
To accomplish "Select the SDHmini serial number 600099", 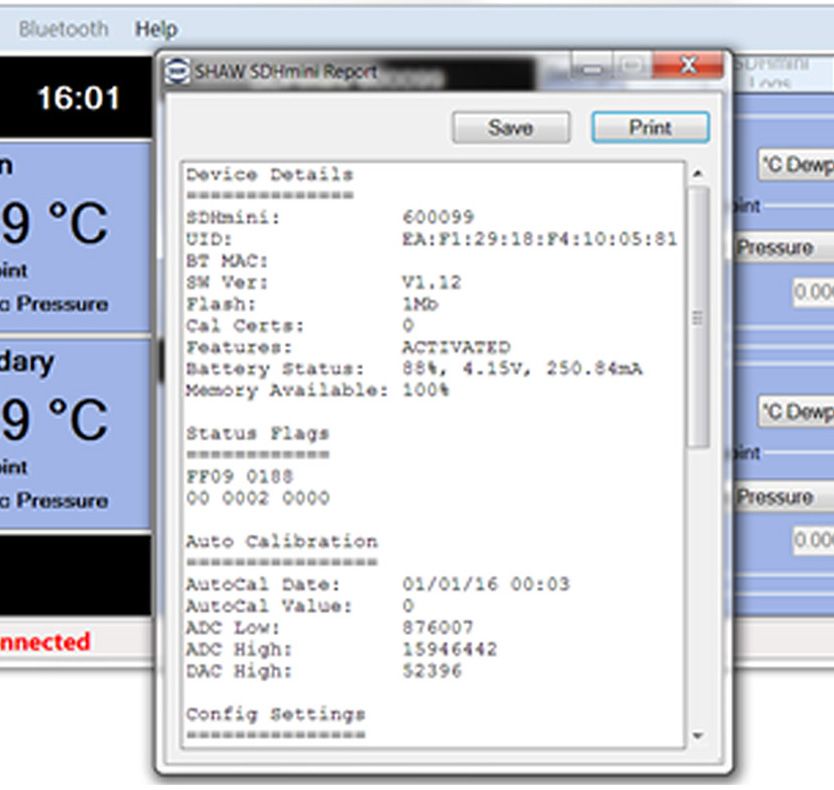I will click(438, 217).
